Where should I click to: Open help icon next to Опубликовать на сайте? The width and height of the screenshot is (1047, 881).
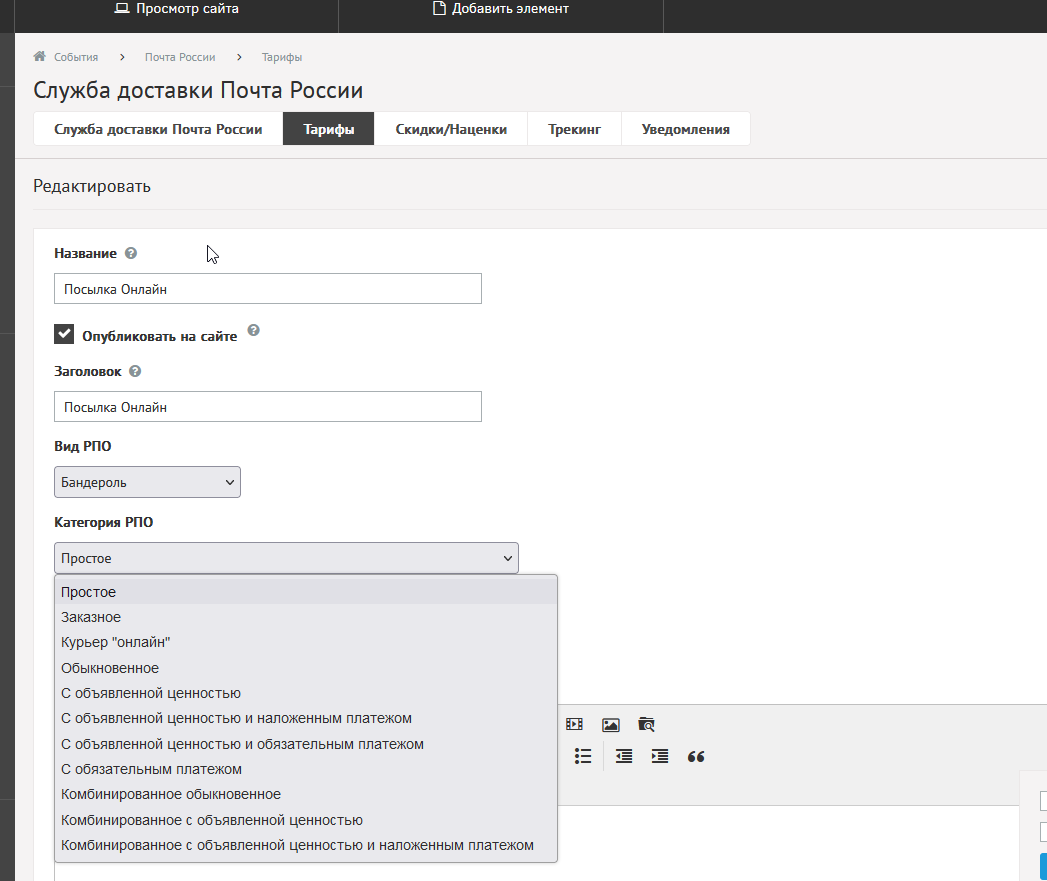[x=254, y=330]
